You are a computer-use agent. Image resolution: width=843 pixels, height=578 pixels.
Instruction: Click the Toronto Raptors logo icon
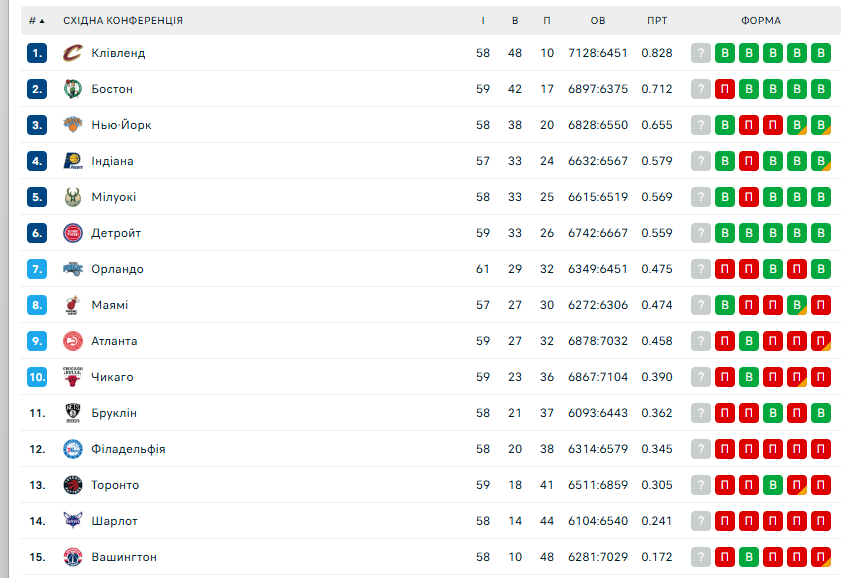[x=72, y=485]
